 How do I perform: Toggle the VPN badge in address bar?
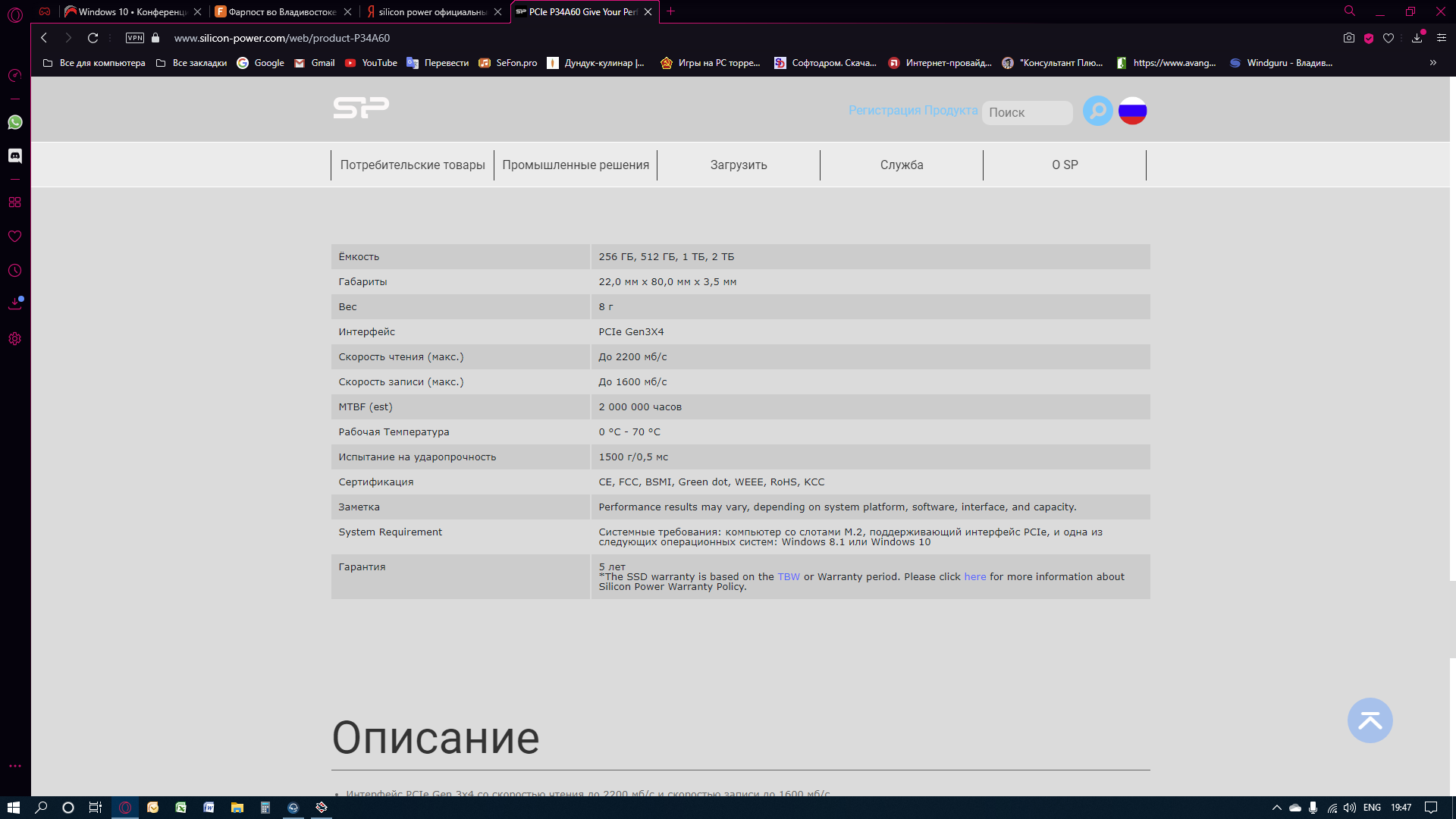pos(135,38)
